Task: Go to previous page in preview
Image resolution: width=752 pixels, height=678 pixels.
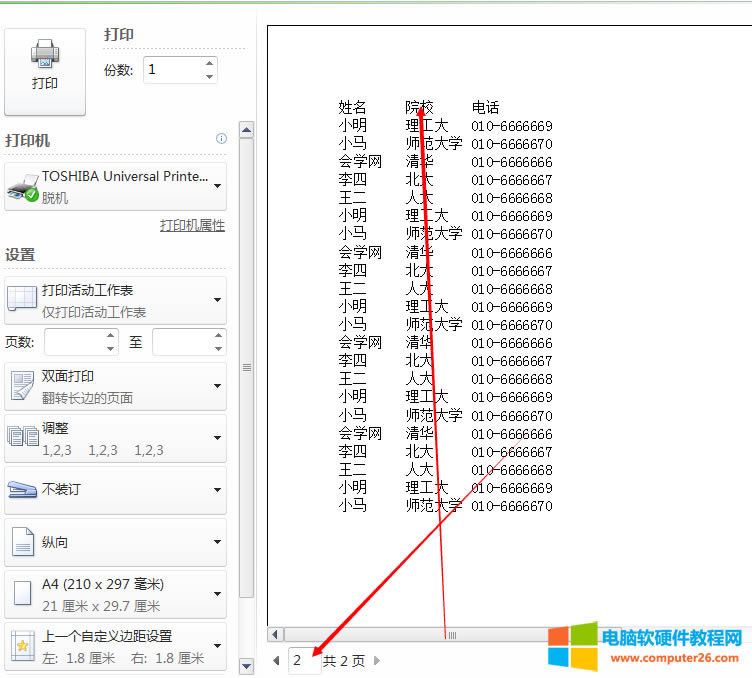Action: pos(276,661)
